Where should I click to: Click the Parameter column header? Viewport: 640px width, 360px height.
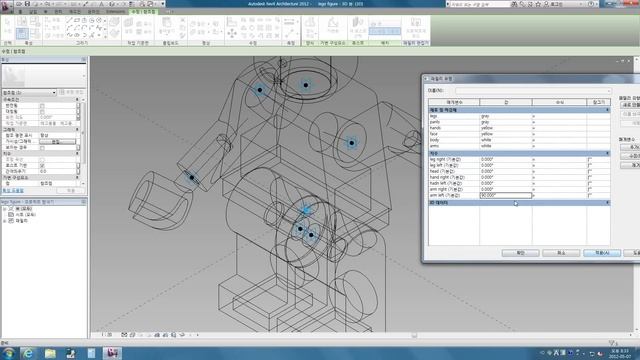coord(454,102)
